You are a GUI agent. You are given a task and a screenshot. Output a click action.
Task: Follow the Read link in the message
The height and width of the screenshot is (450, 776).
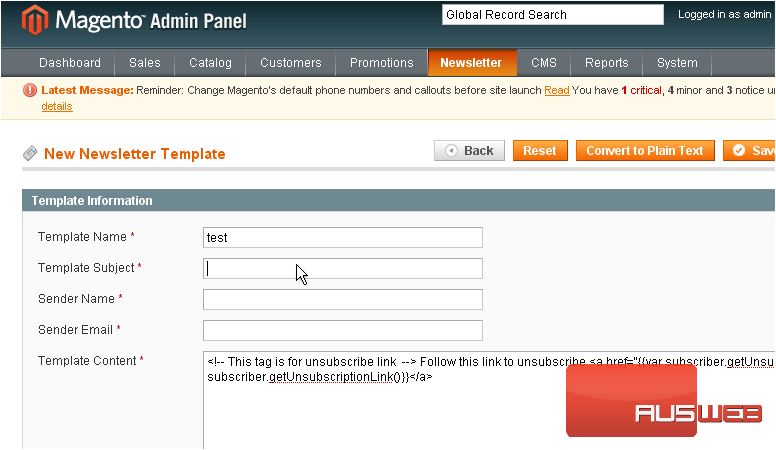(557, 90)
